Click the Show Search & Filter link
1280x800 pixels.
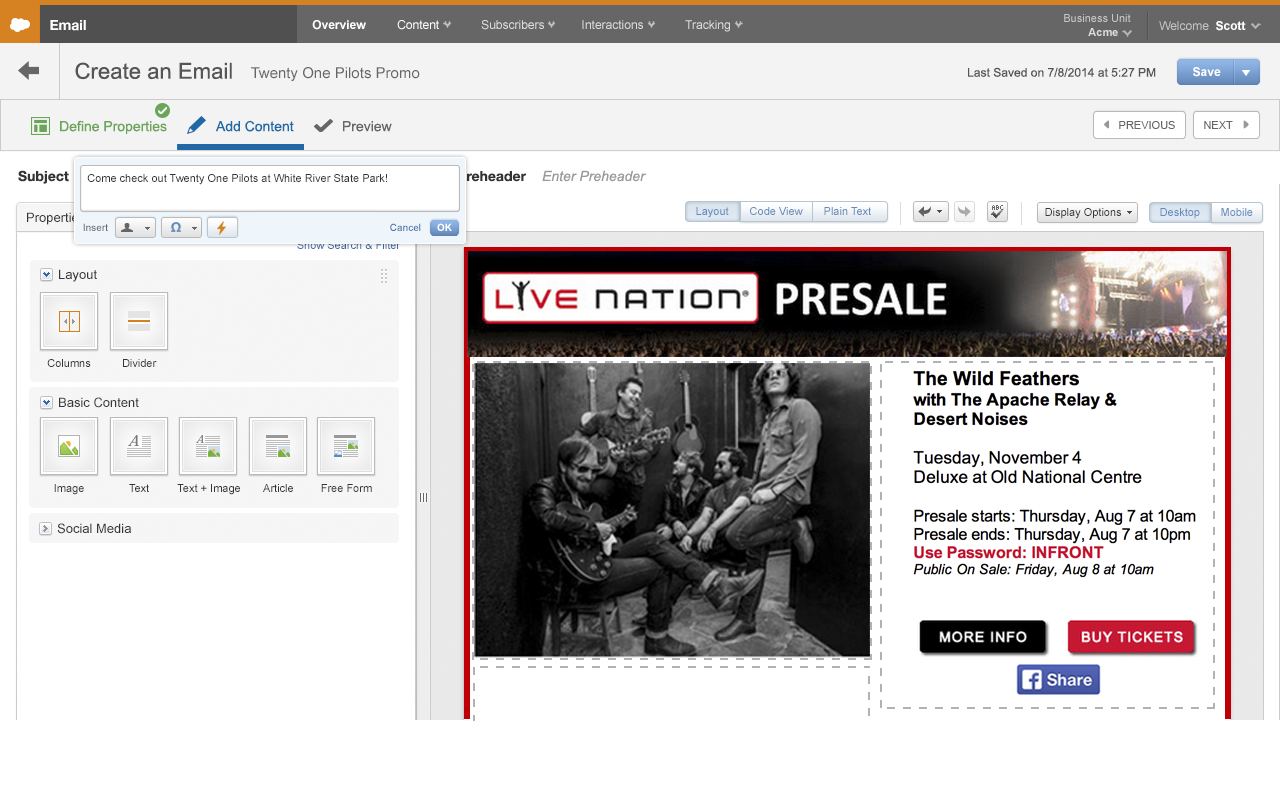pyautogui.click(x=348, y=245)
